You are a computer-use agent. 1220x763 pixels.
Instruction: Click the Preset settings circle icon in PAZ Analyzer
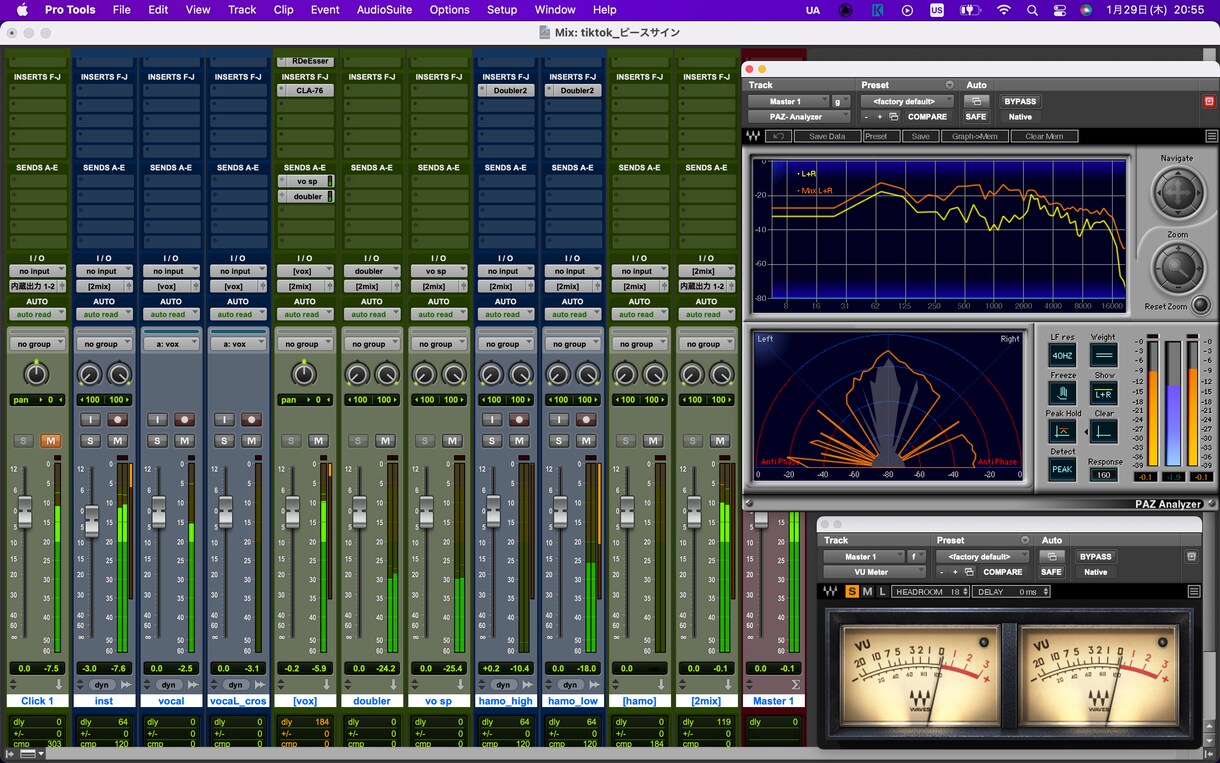click(x=950, y=85)
